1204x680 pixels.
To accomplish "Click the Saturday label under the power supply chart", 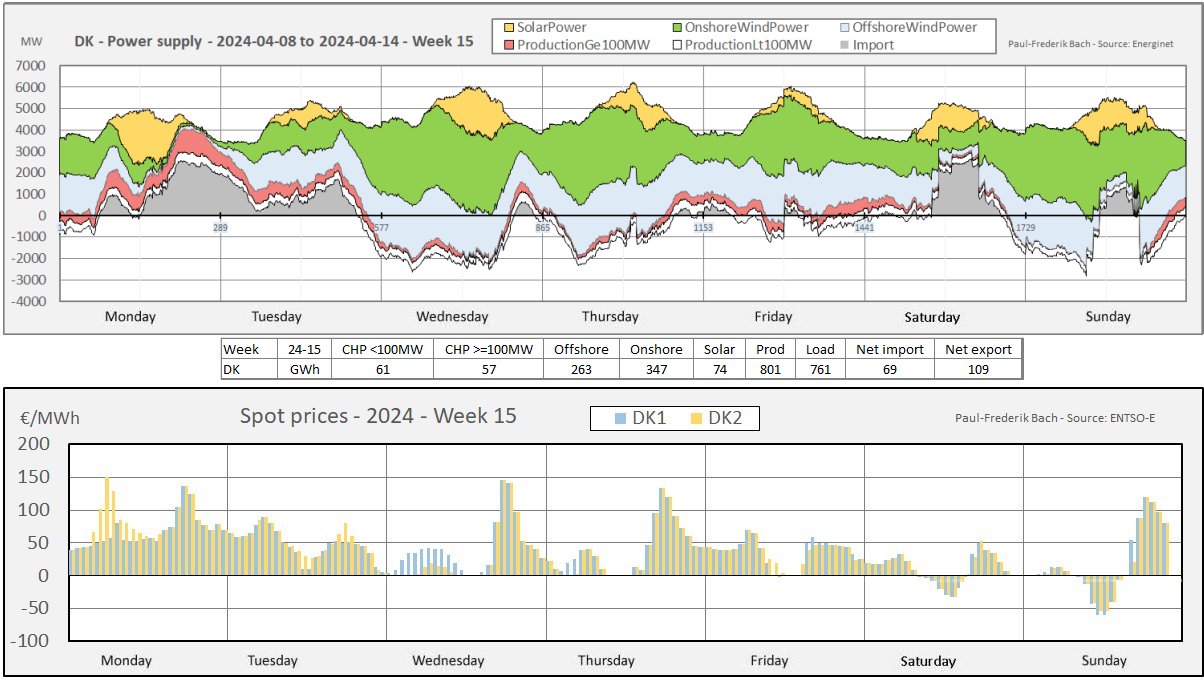I will 932,317.
